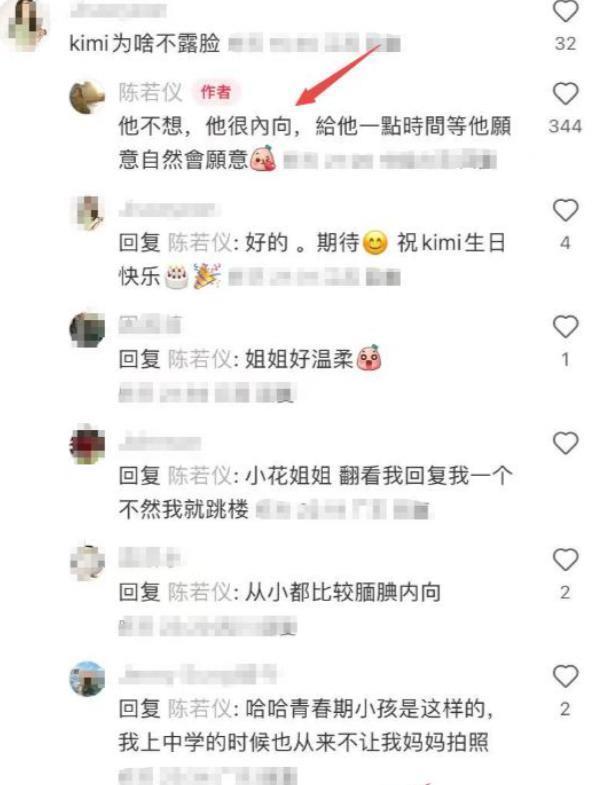Viewport: 594px width, 785px height.
Task: Like the '从小都比较腼腆内向' reply
Action: [x=565, y=559]
